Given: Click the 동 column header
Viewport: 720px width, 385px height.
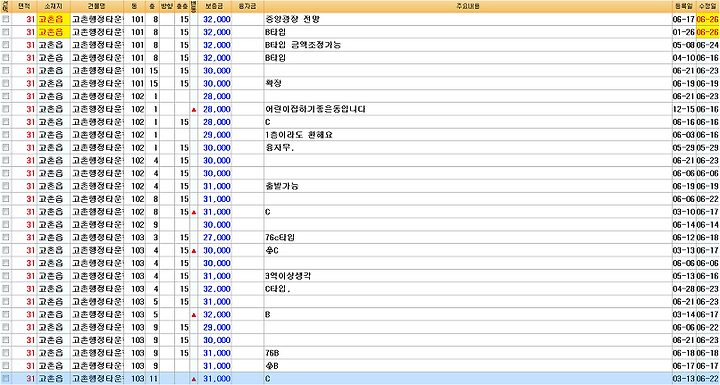Looking at the screenshot, I should [x=134, y=6].
